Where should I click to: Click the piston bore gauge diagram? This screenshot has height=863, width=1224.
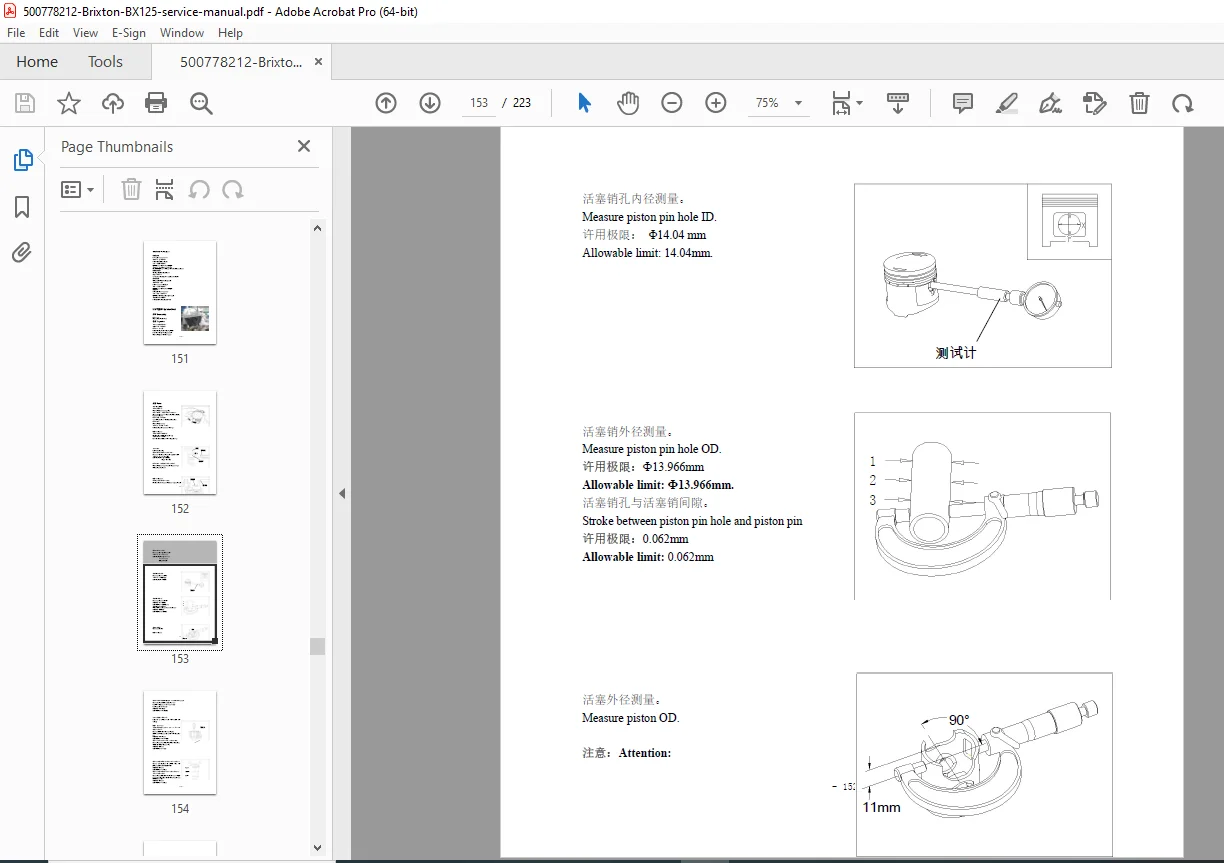coord(982,275)
